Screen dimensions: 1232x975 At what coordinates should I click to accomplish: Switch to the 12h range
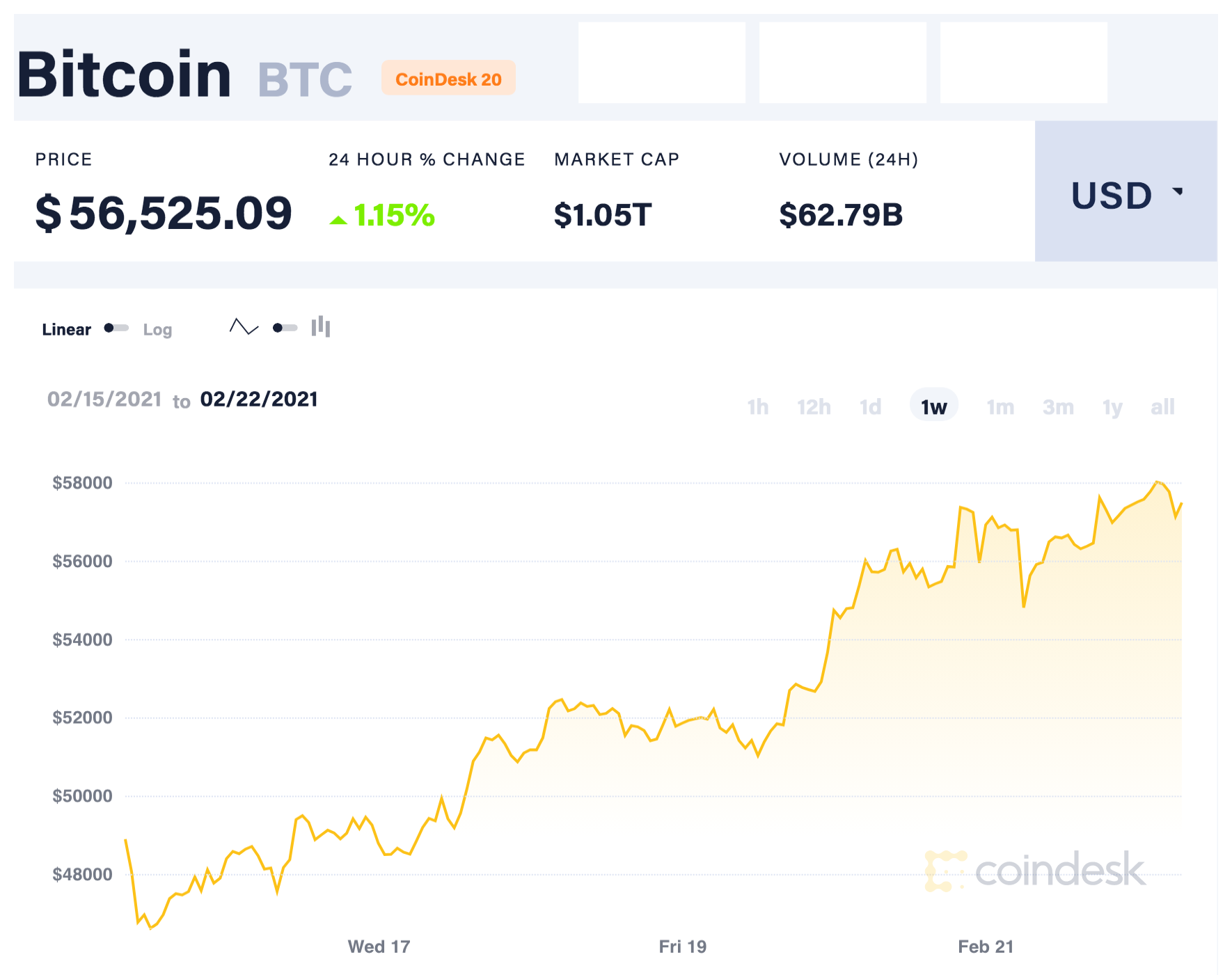[x=814, y=407]
